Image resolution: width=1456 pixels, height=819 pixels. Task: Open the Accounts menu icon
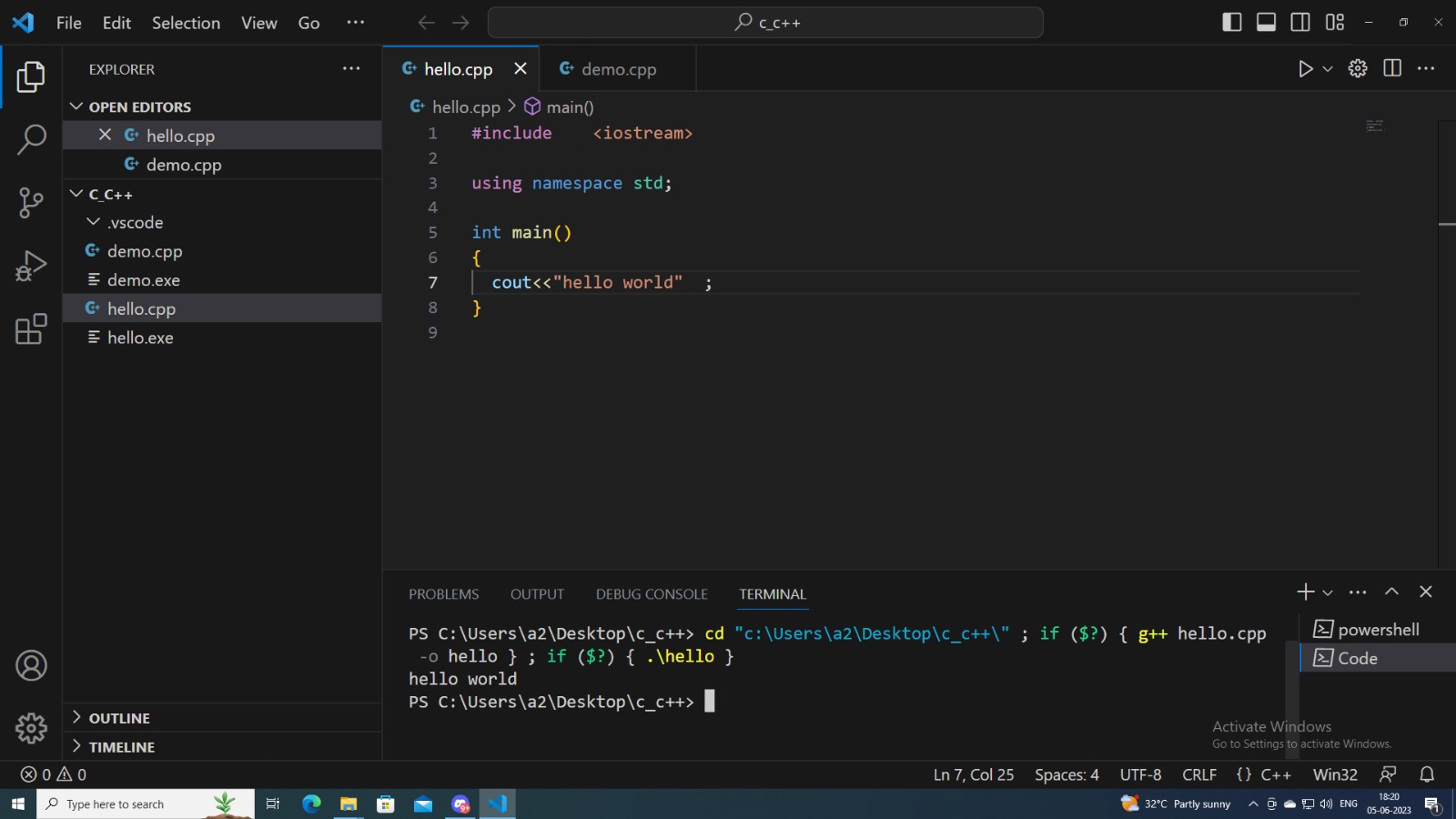click(x=31, y=665)
